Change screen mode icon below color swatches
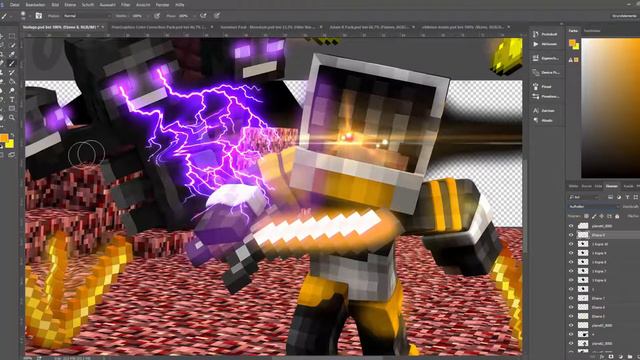This screenshot has width=640, height=360. (11, 155)
